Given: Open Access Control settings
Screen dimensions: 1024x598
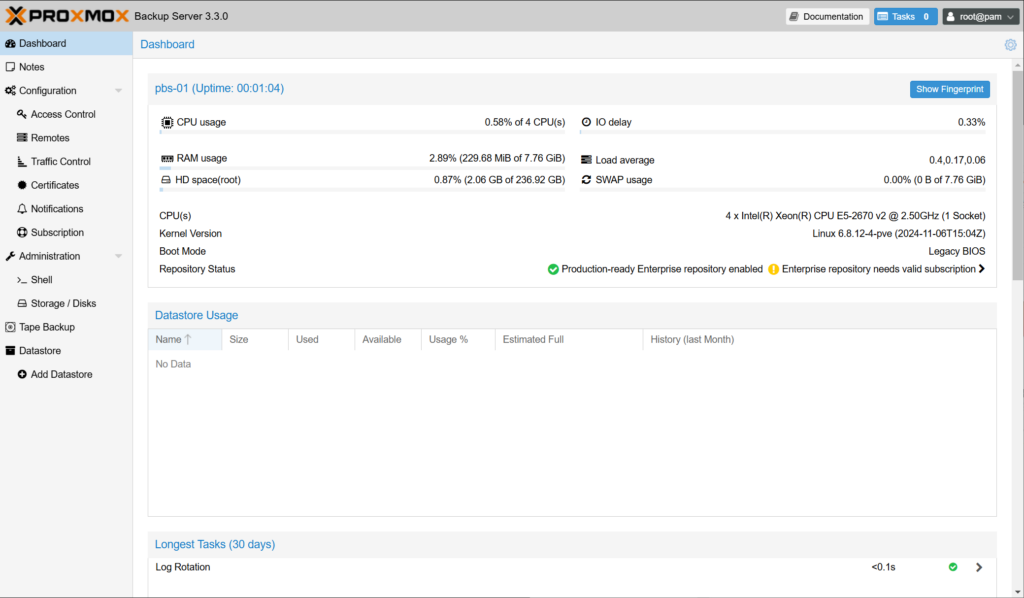Looking at the screenshot, I should point(63,114).
